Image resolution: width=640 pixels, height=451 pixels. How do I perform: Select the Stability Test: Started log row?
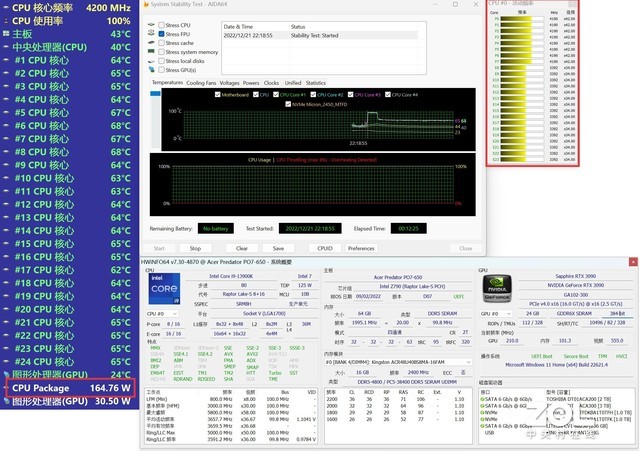tap(320, 36)
